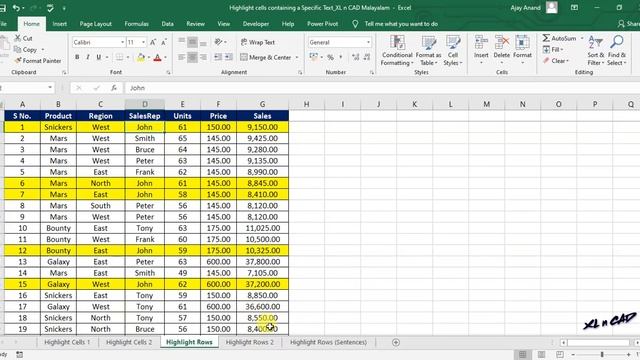Open the Power Pivot tab
640x360 pixels.
click(x=322, y=24)
